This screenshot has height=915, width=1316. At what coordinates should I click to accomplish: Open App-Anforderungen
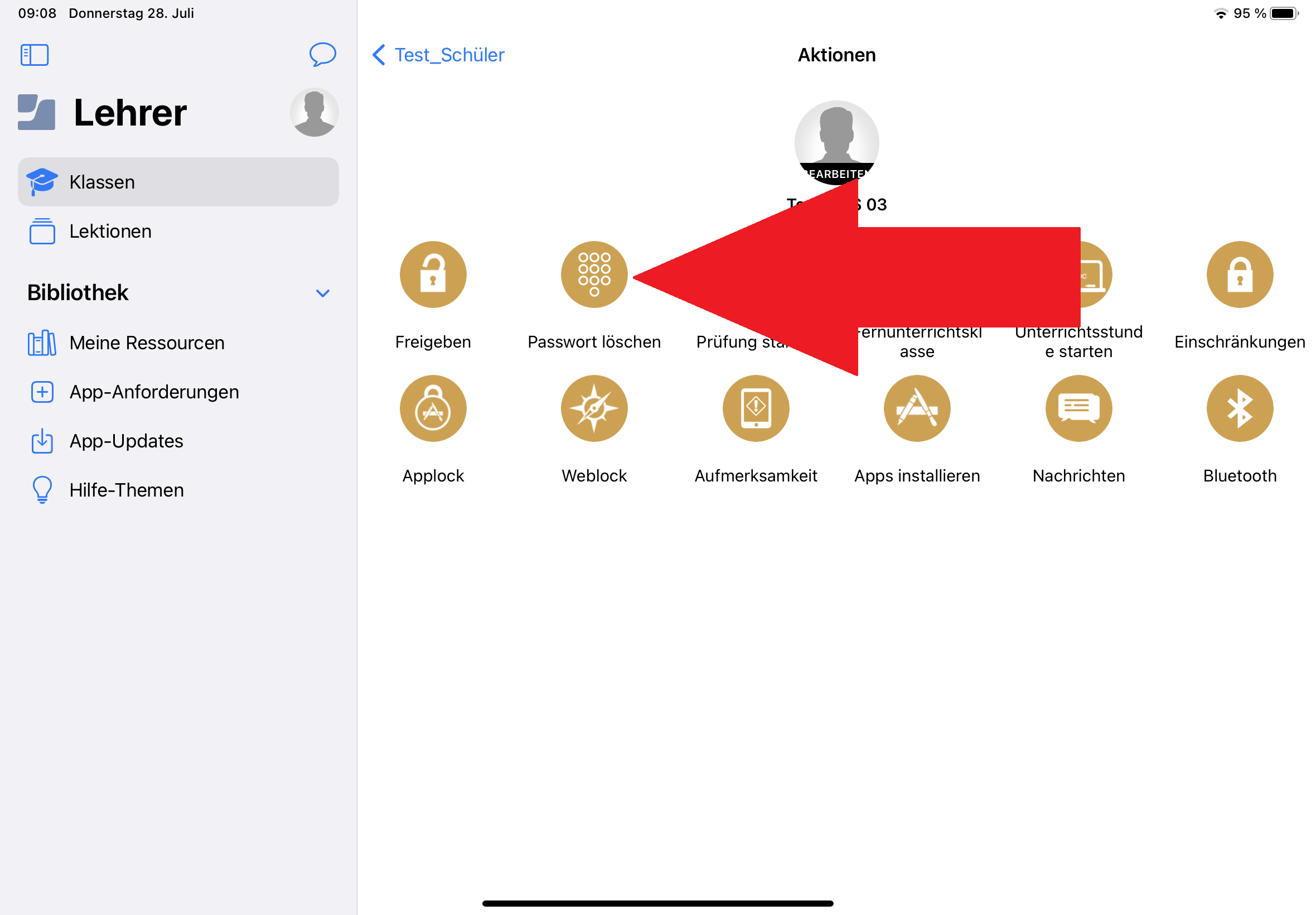point(178,392)
